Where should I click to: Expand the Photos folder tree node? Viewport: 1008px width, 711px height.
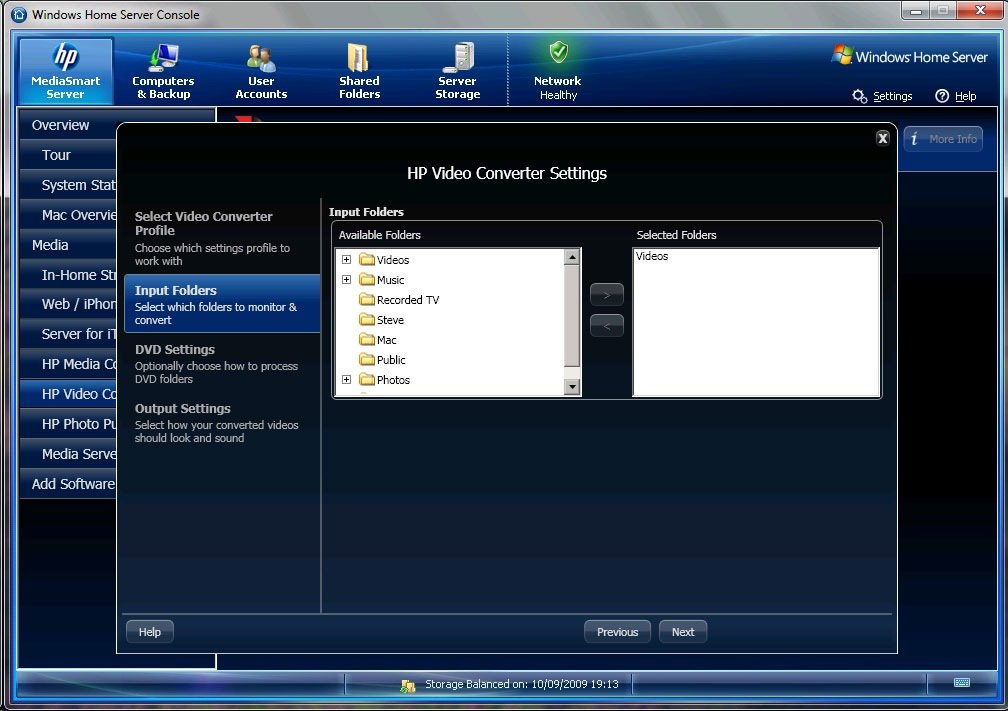point(346,379)
